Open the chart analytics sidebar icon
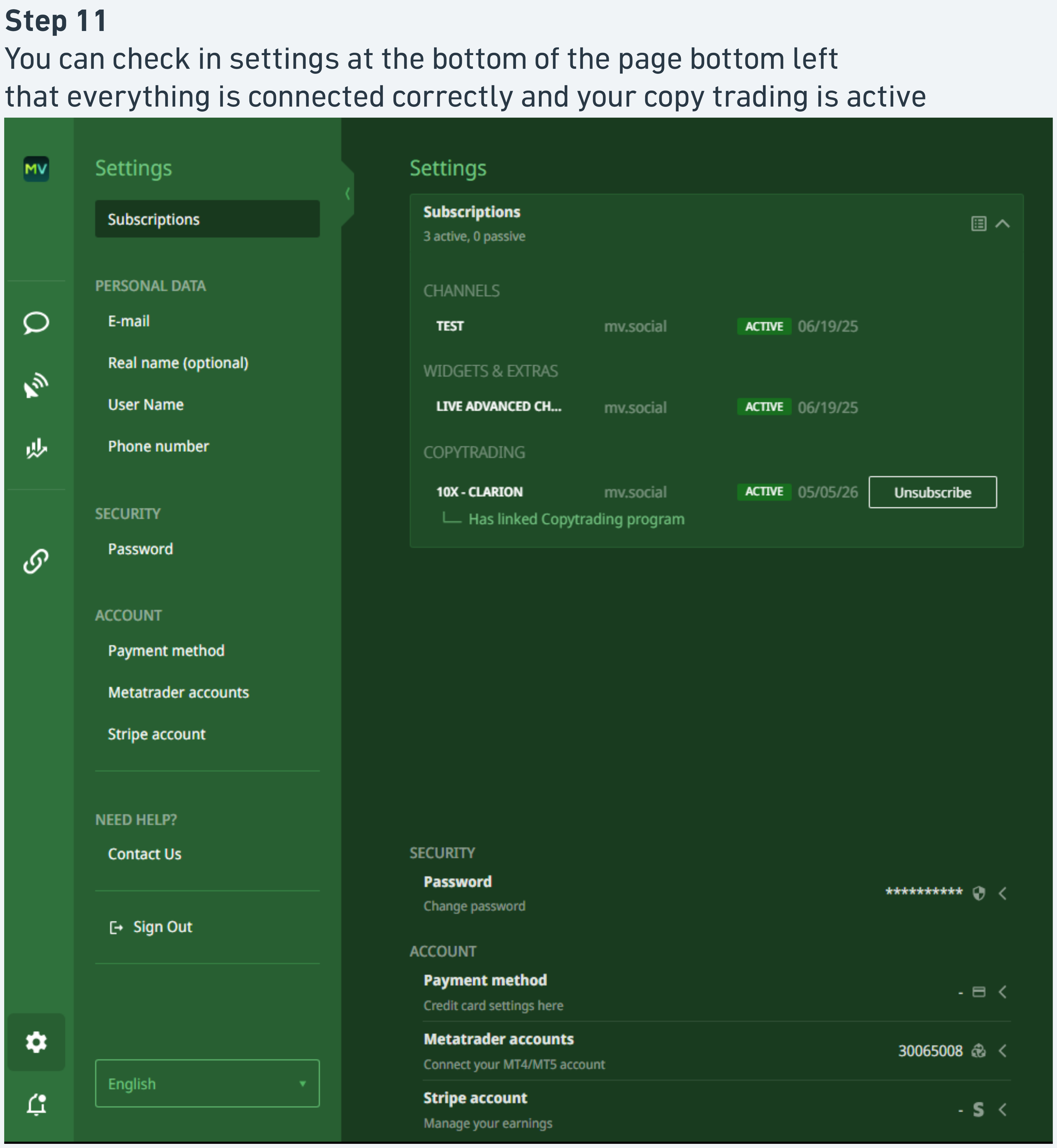The image size is (1057, 1148). (36, 448)
